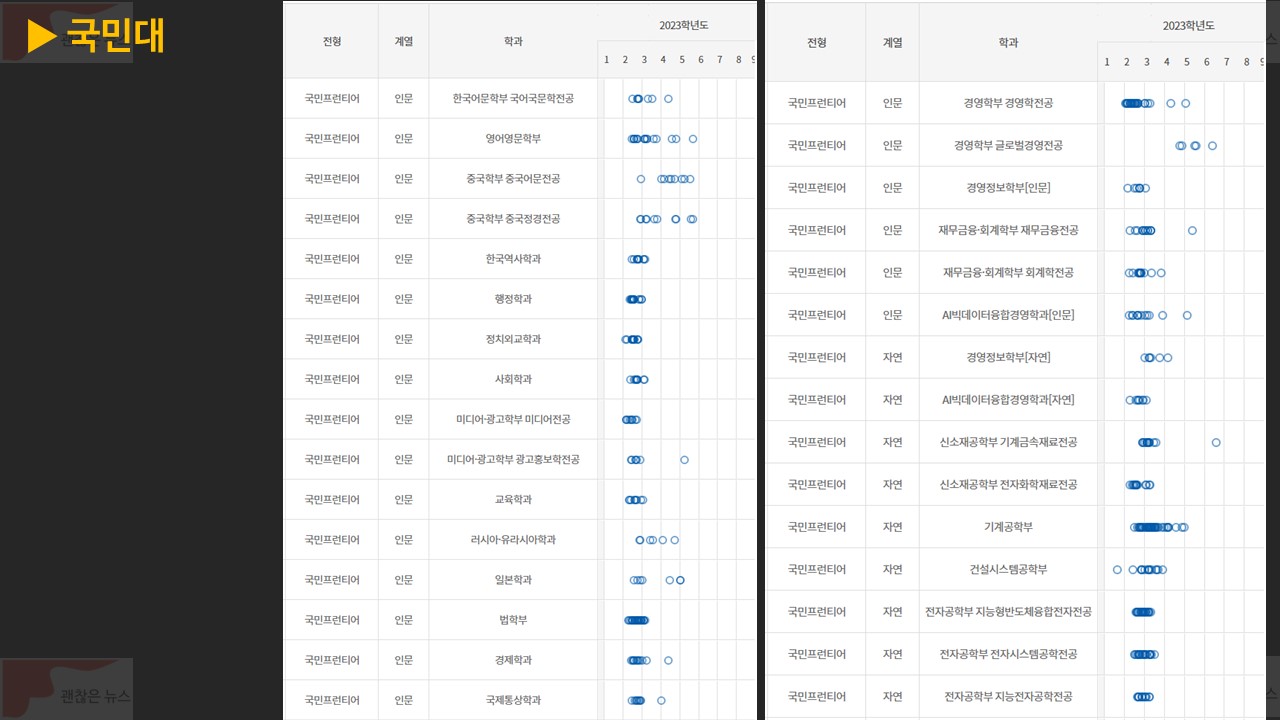1280x720 pixels.
Task: Click 인문 in the 경영학부 글로벌경영전공 row
Action: tap(892, 145)
